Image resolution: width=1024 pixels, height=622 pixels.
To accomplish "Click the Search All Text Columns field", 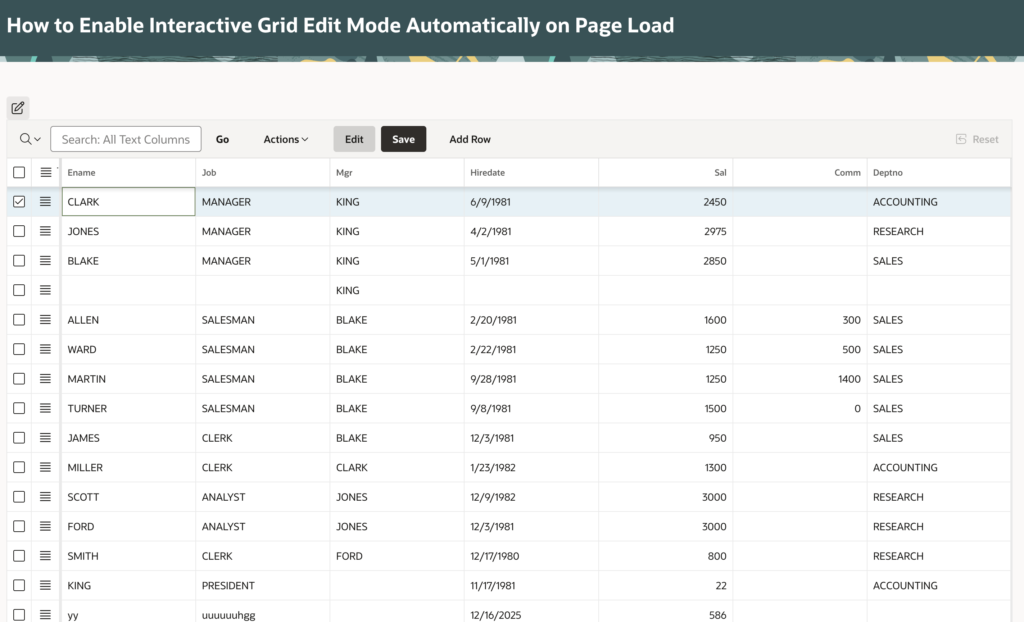I will pos(125,139).
